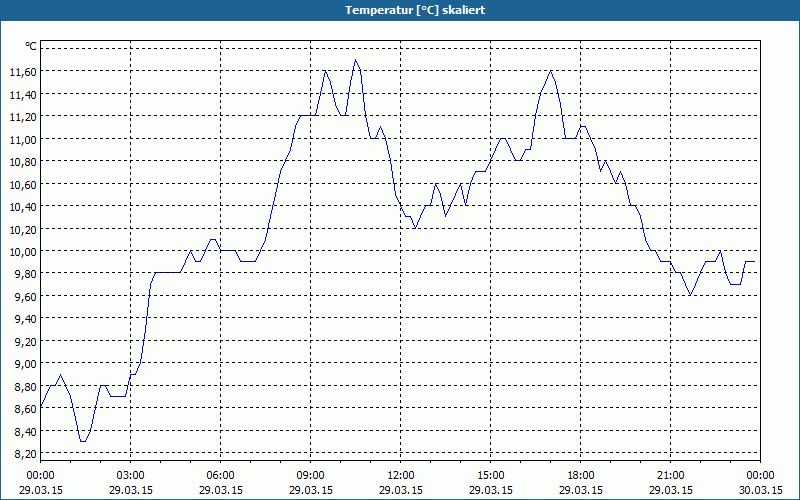Pick the 9,00 y-axis value
This screenshot has width=800, height=500.
point(25,364)
